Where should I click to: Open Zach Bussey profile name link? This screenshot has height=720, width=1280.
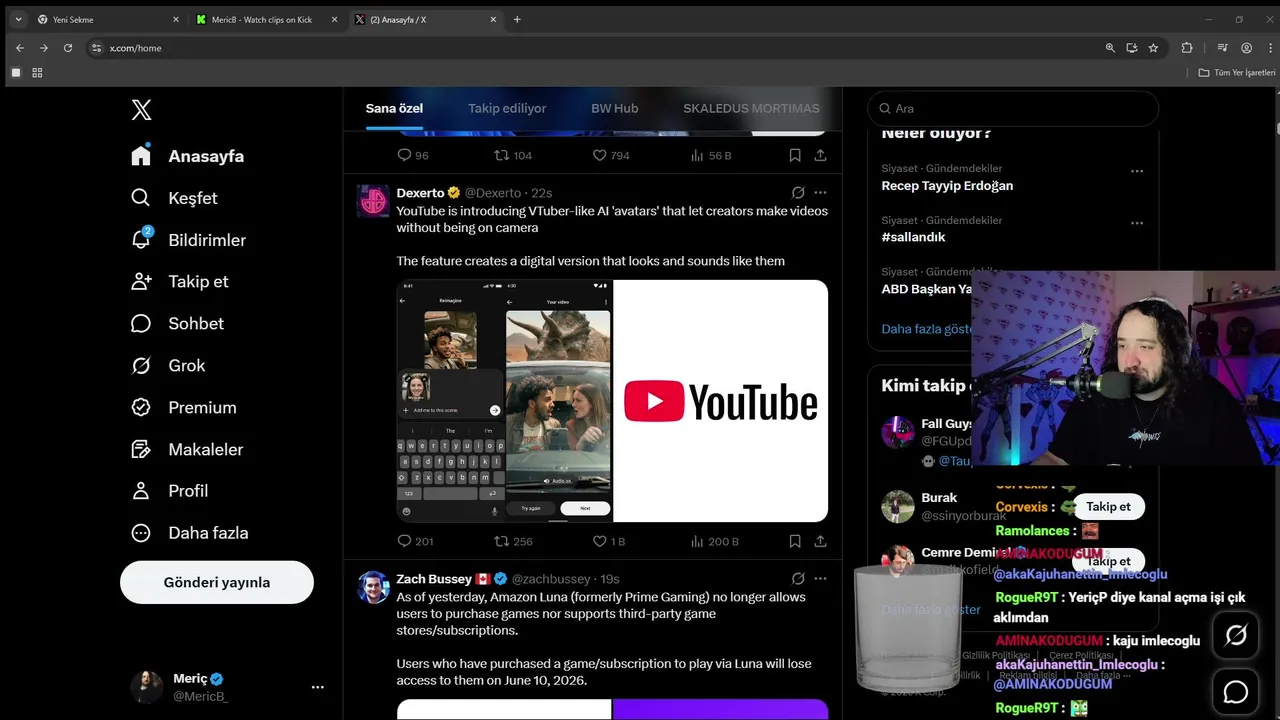[434, 579]
